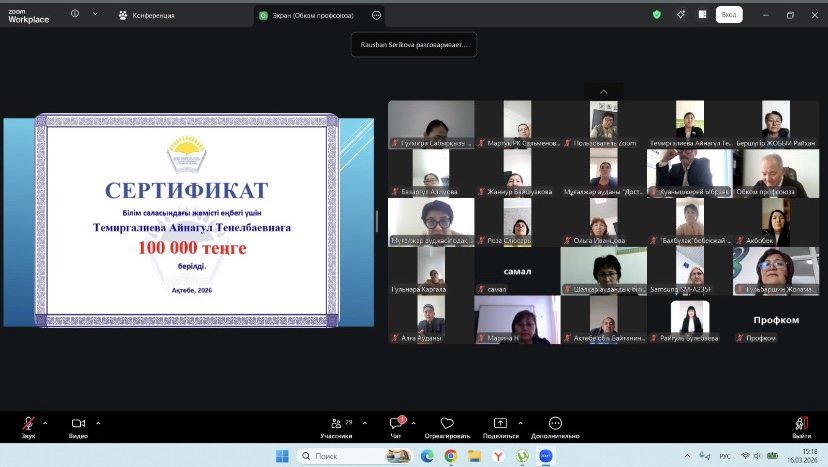Open the AI Companion sparkle icon
828x467 pixels.
[681, 15]
